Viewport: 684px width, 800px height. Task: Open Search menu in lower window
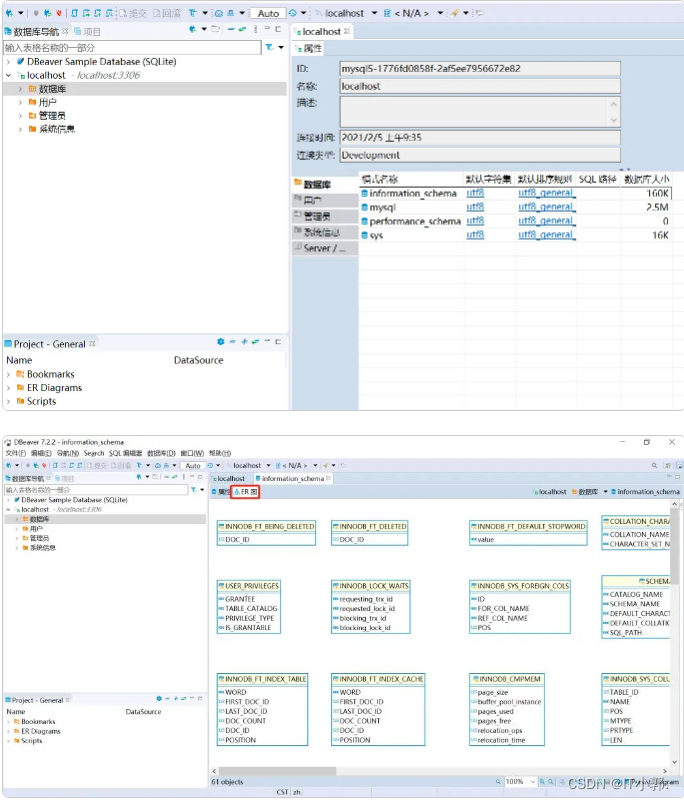tap(94, 453)
